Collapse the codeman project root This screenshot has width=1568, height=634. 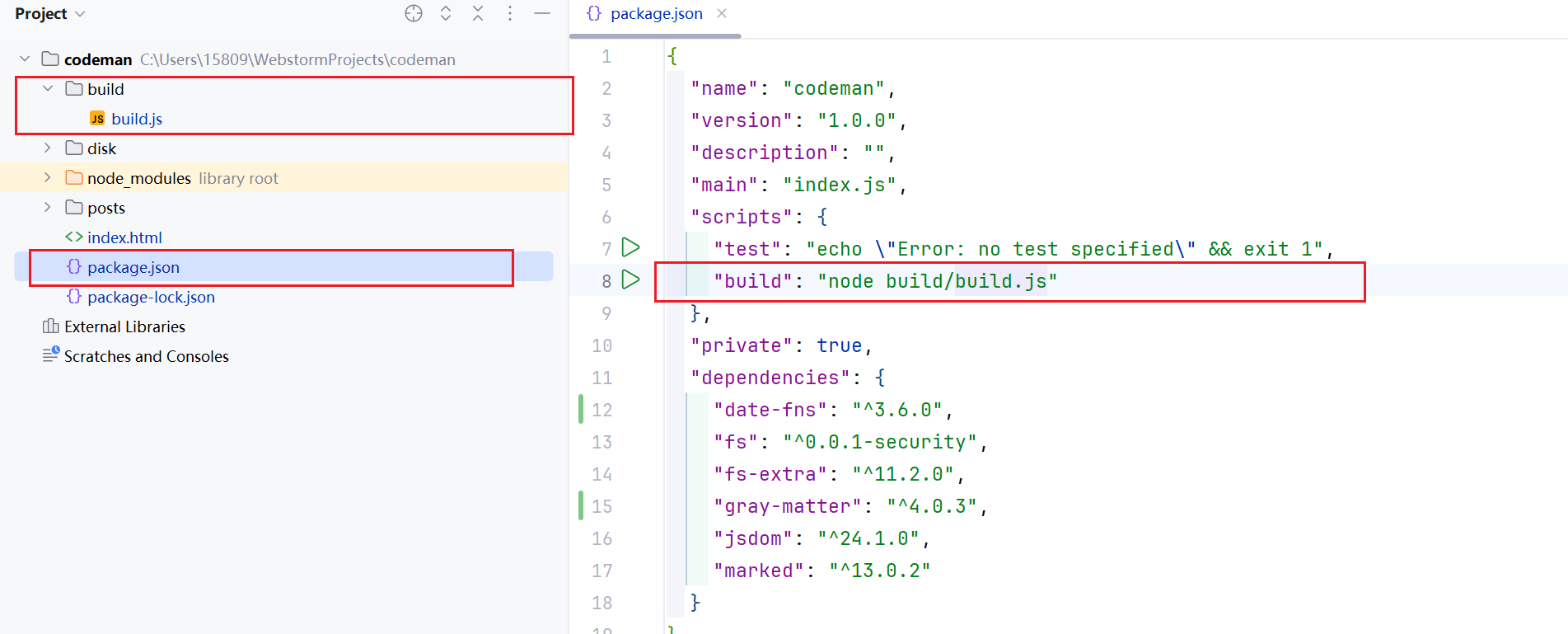(25, 59)
